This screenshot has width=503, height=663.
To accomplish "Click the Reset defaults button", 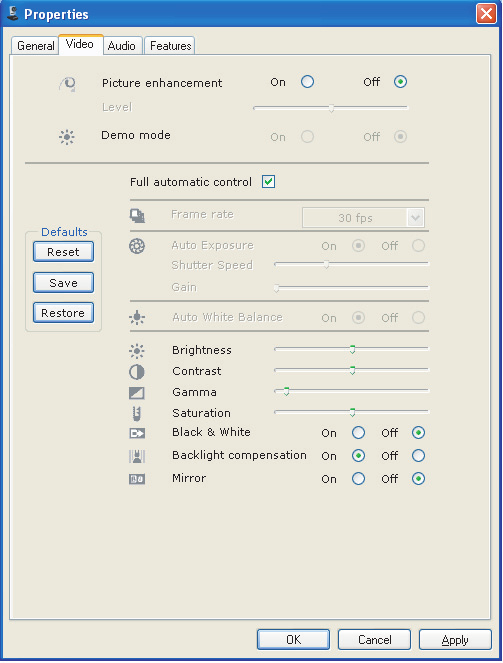I will tap(63, 252).
